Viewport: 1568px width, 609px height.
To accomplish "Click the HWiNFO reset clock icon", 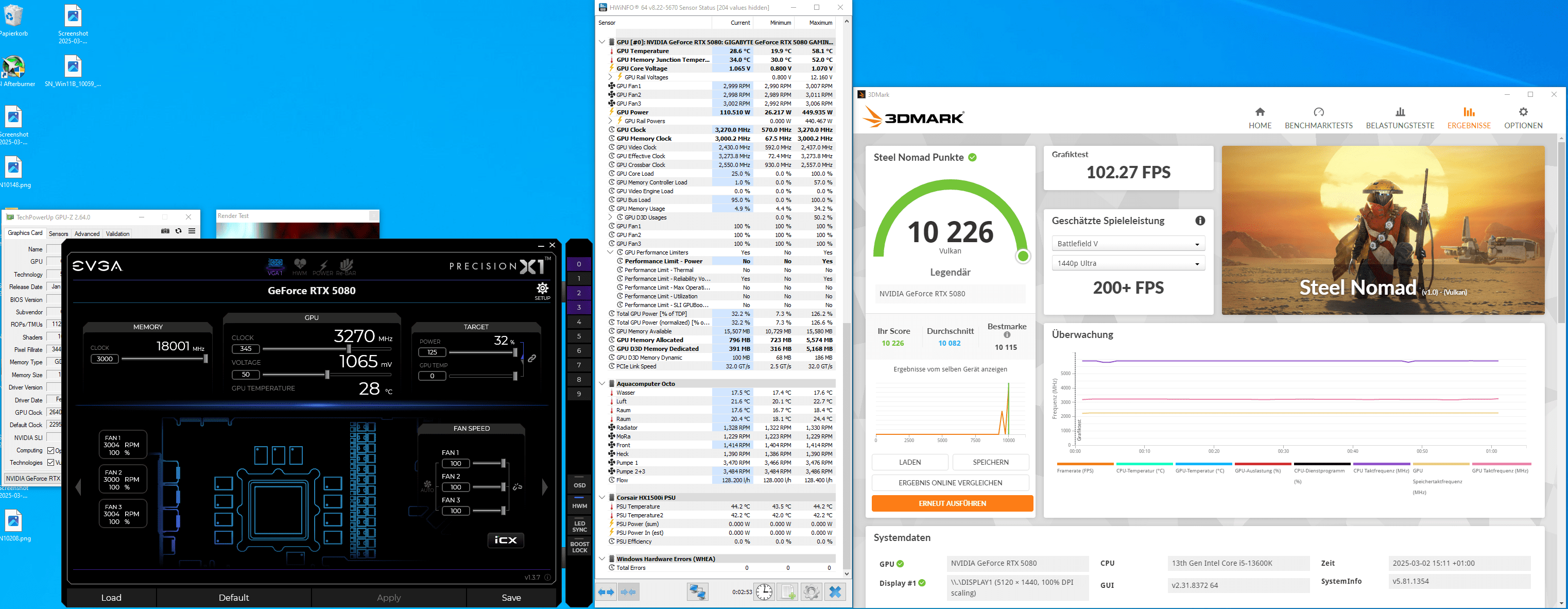I will coord(764,591).
